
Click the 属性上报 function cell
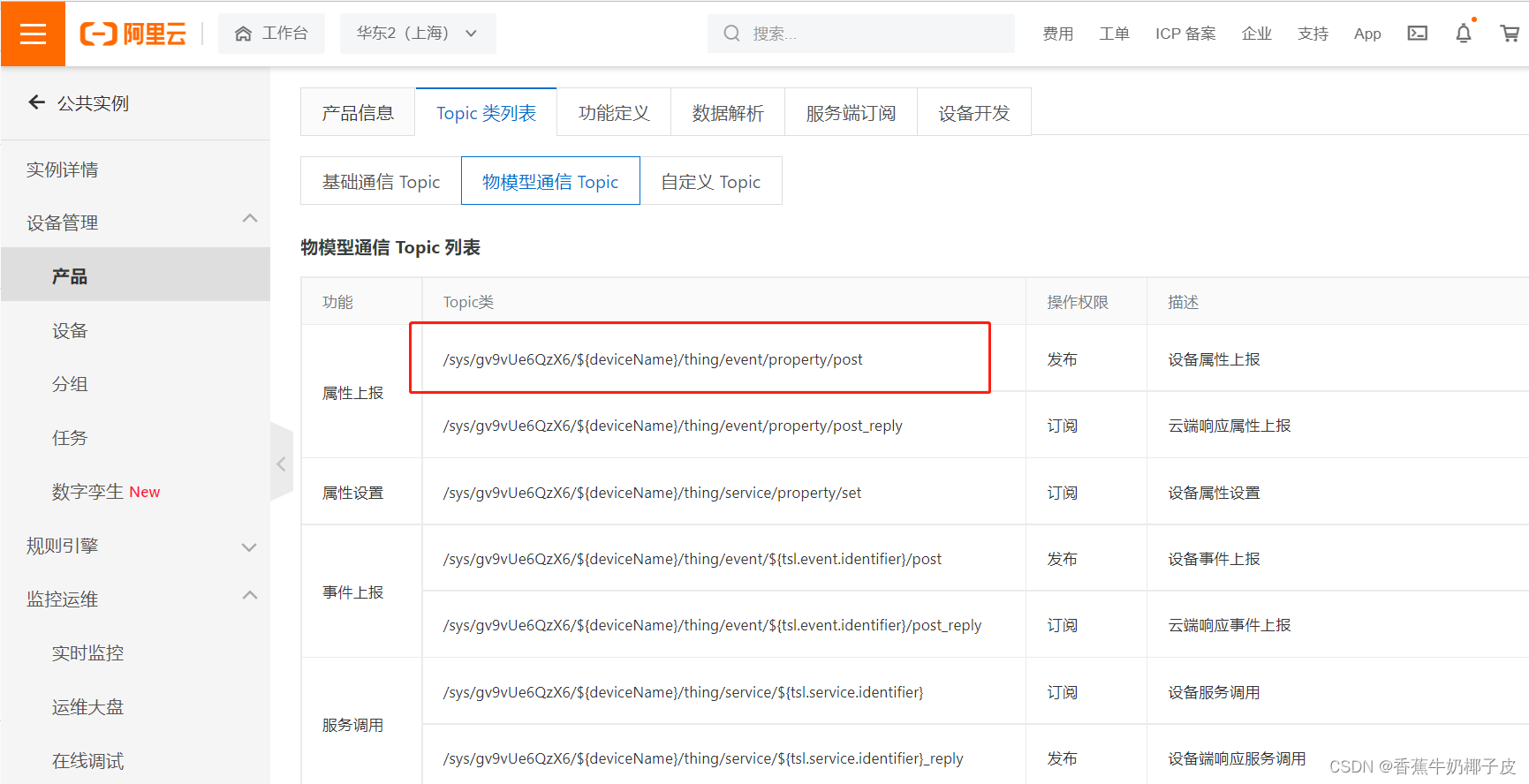pos(352,393)
